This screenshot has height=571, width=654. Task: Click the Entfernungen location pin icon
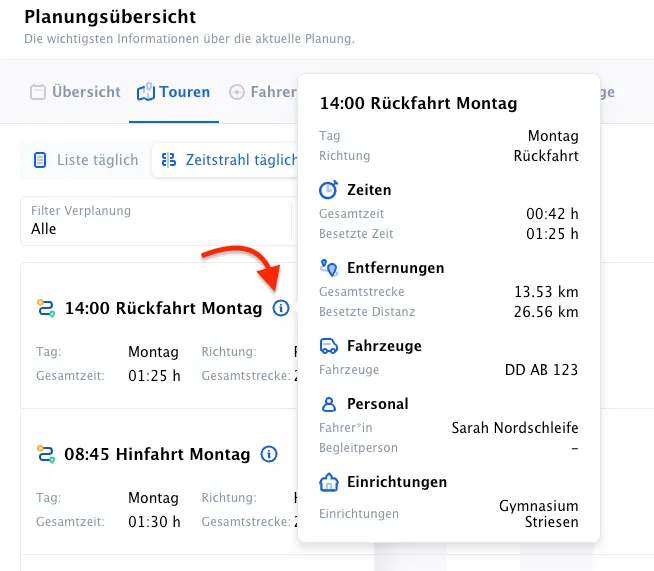point(328,268)
